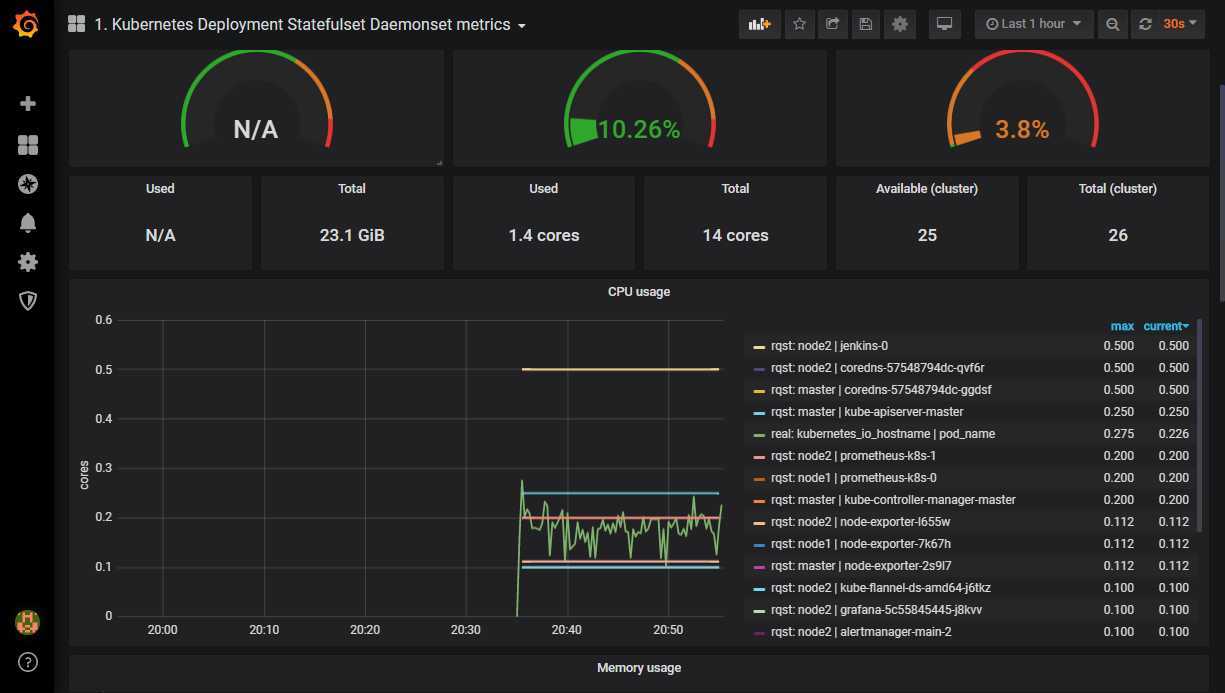Share the dashboard via share icon
The height and width of the screenshot is (693, 1225).
click(832, 24)
